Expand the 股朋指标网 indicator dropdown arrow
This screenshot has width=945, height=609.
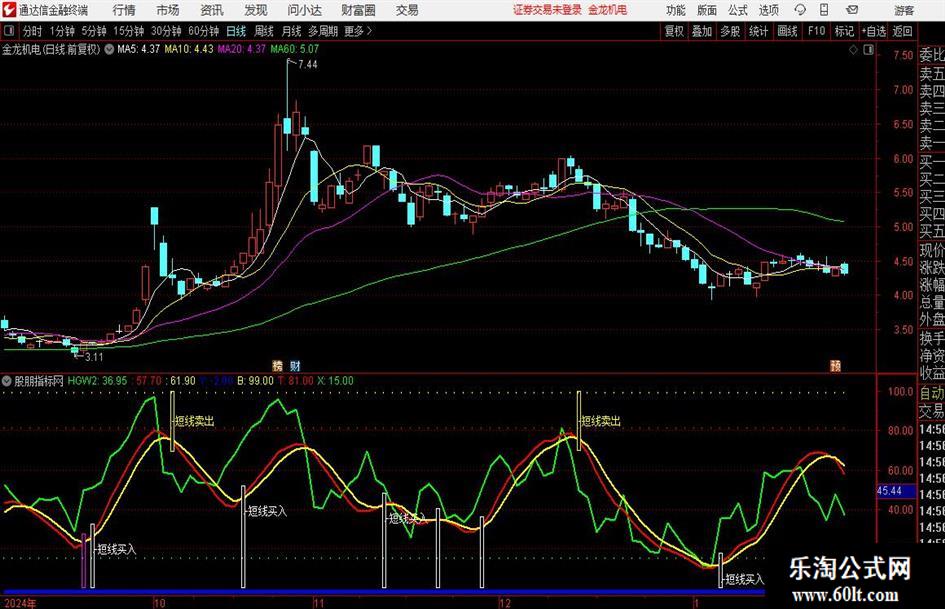(7, 381)
